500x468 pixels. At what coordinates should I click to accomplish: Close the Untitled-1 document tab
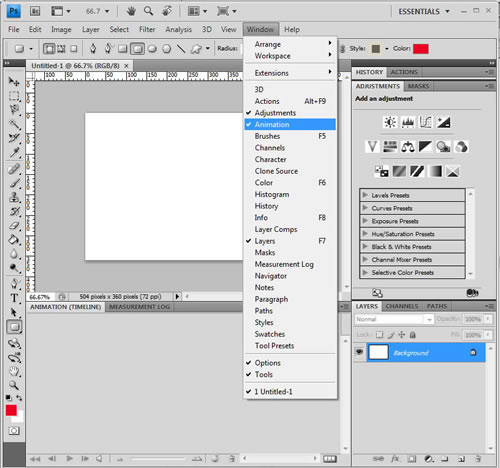point(126,66)
